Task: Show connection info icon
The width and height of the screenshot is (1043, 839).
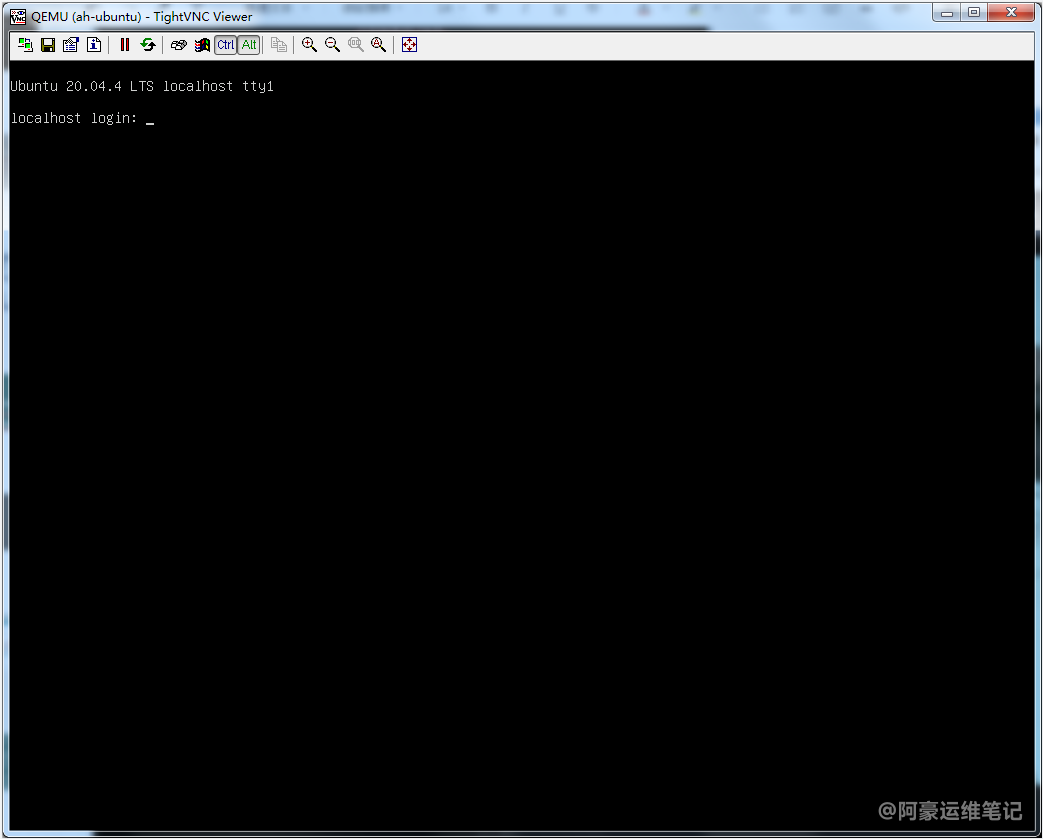Action: pyautogui.click(x=93, y=45)
